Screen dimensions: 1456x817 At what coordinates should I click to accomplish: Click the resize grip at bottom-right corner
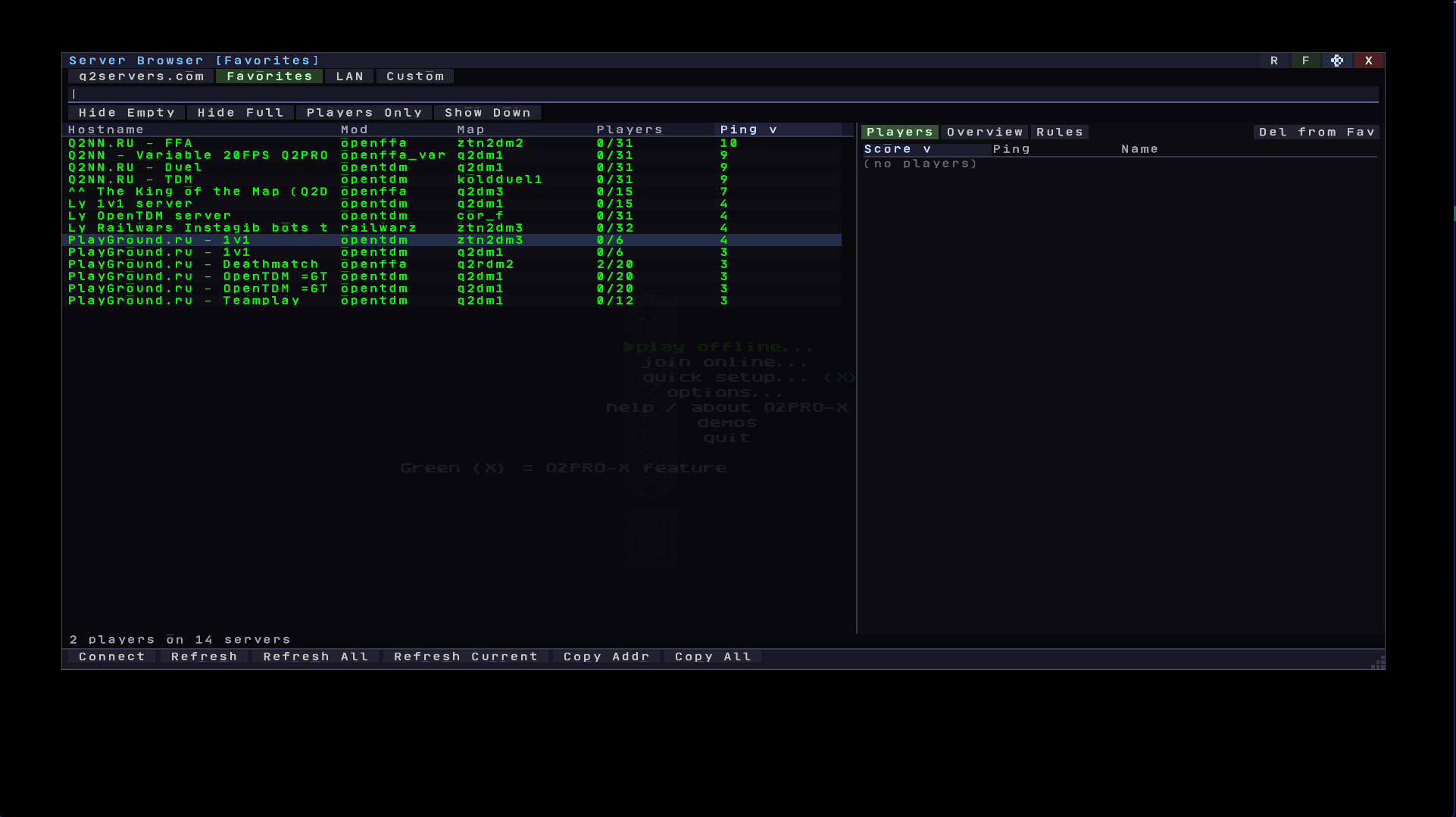(1377, 663)
